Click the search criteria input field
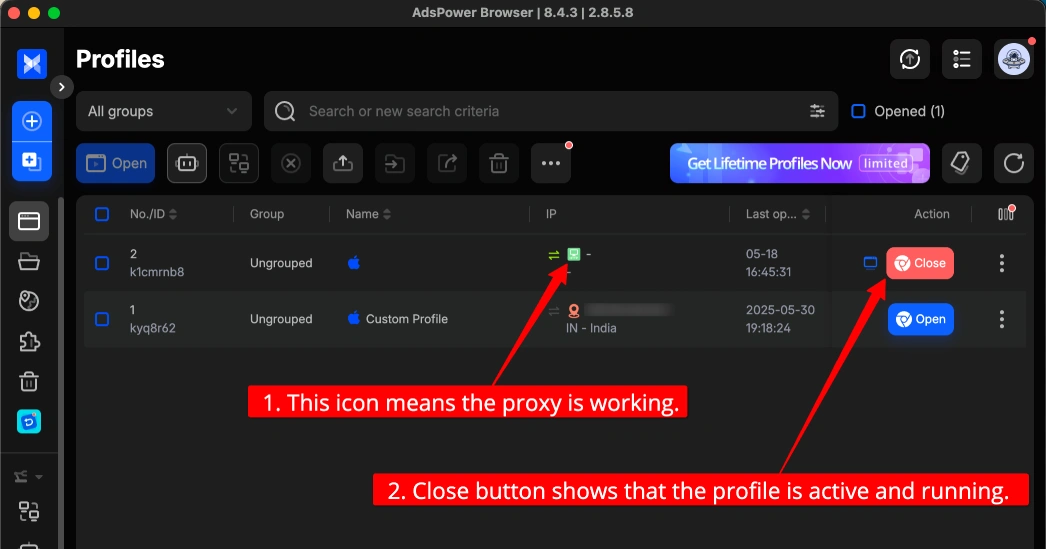The width and height of the screenshot is (1046, 549). (551, 111)
